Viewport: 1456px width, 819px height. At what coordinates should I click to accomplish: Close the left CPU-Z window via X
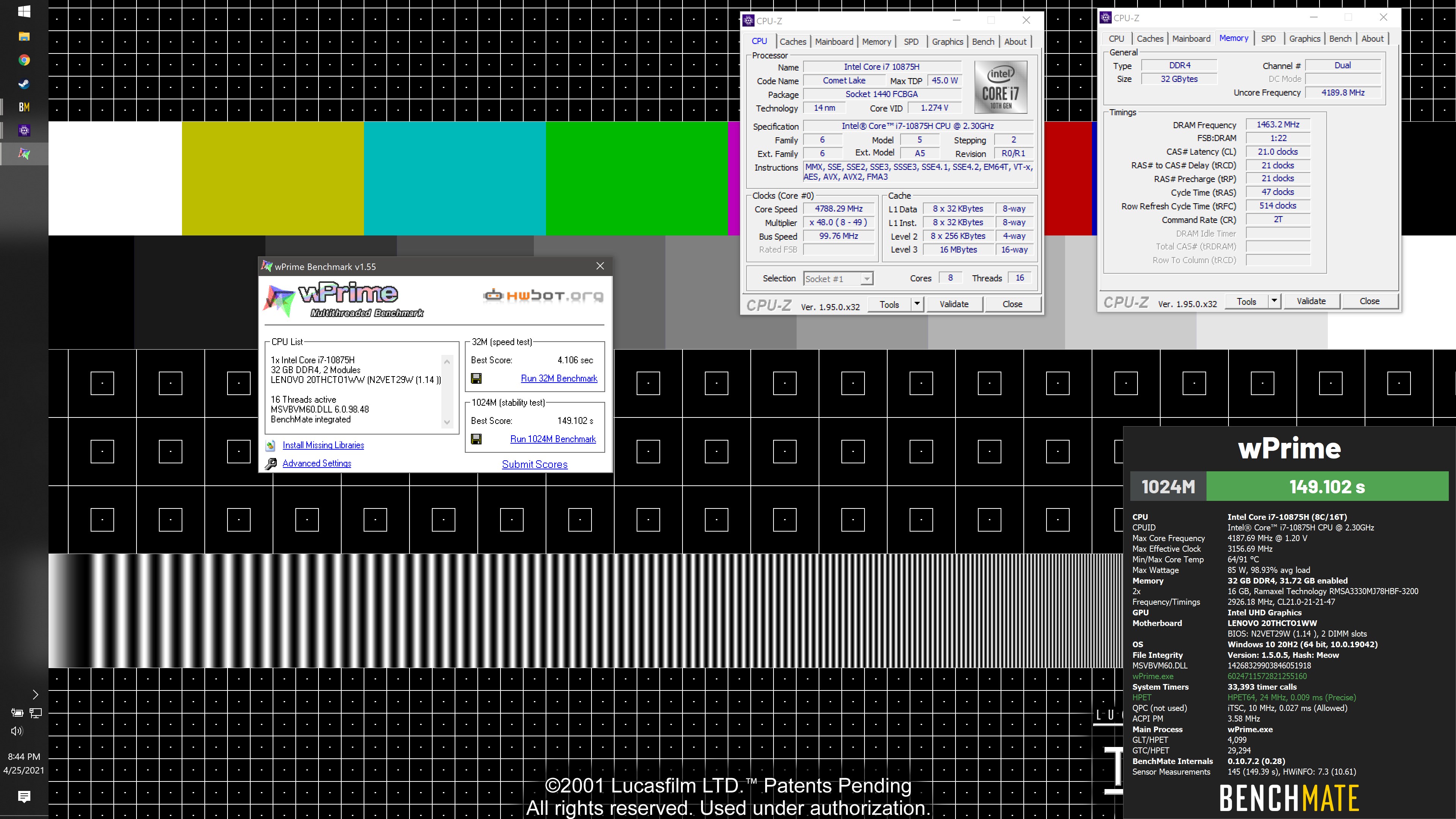point(1026,20)
